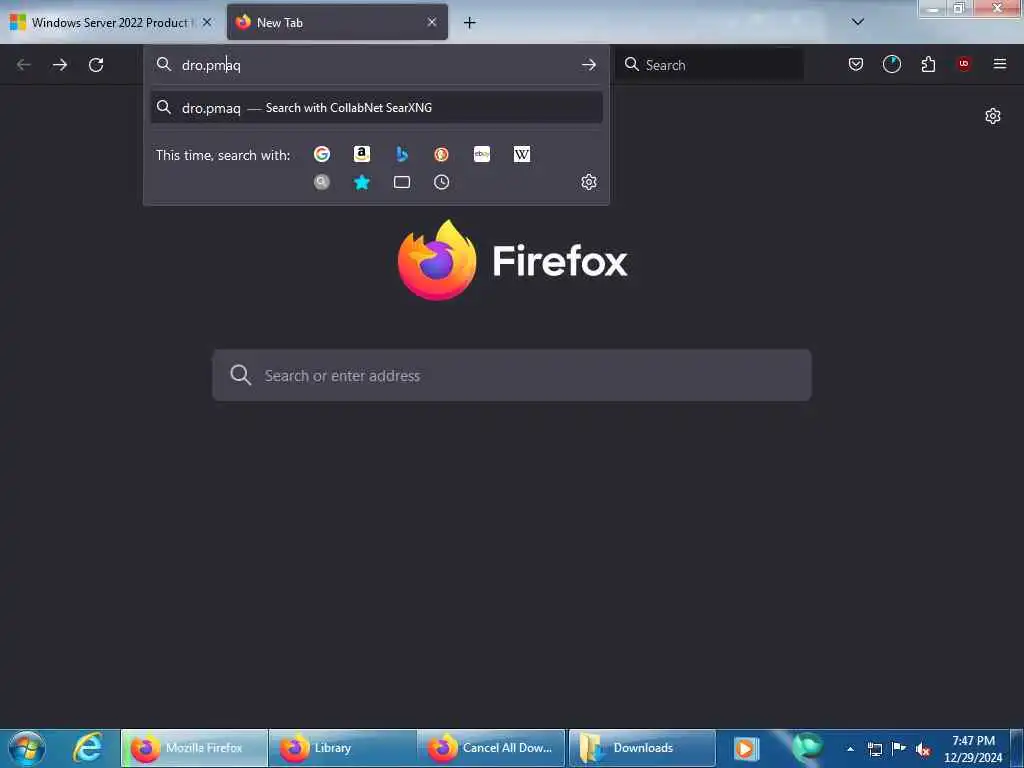Select the gray magnifier search engine icon
This screenshot has height=768, width=1024.
point(321,182)
